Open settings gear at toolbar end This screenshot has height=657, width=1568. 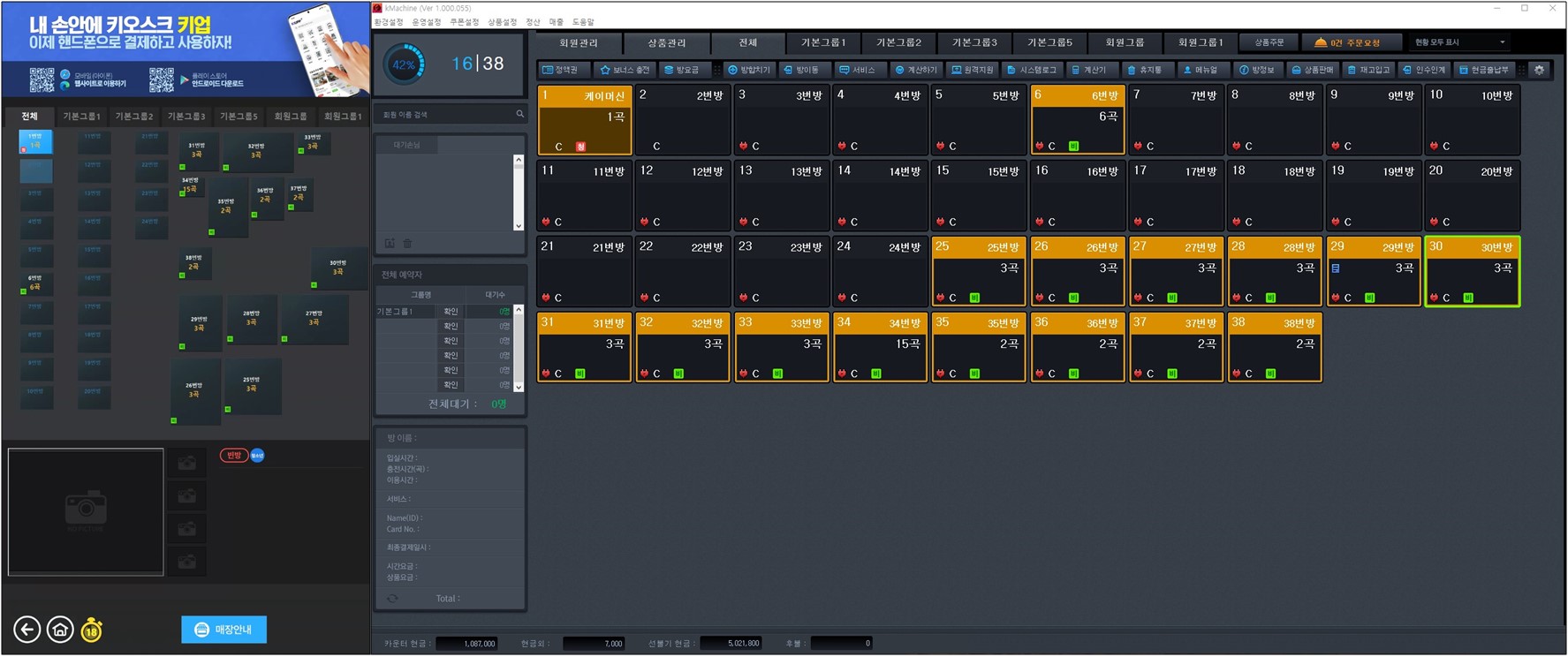(1540, 70)
